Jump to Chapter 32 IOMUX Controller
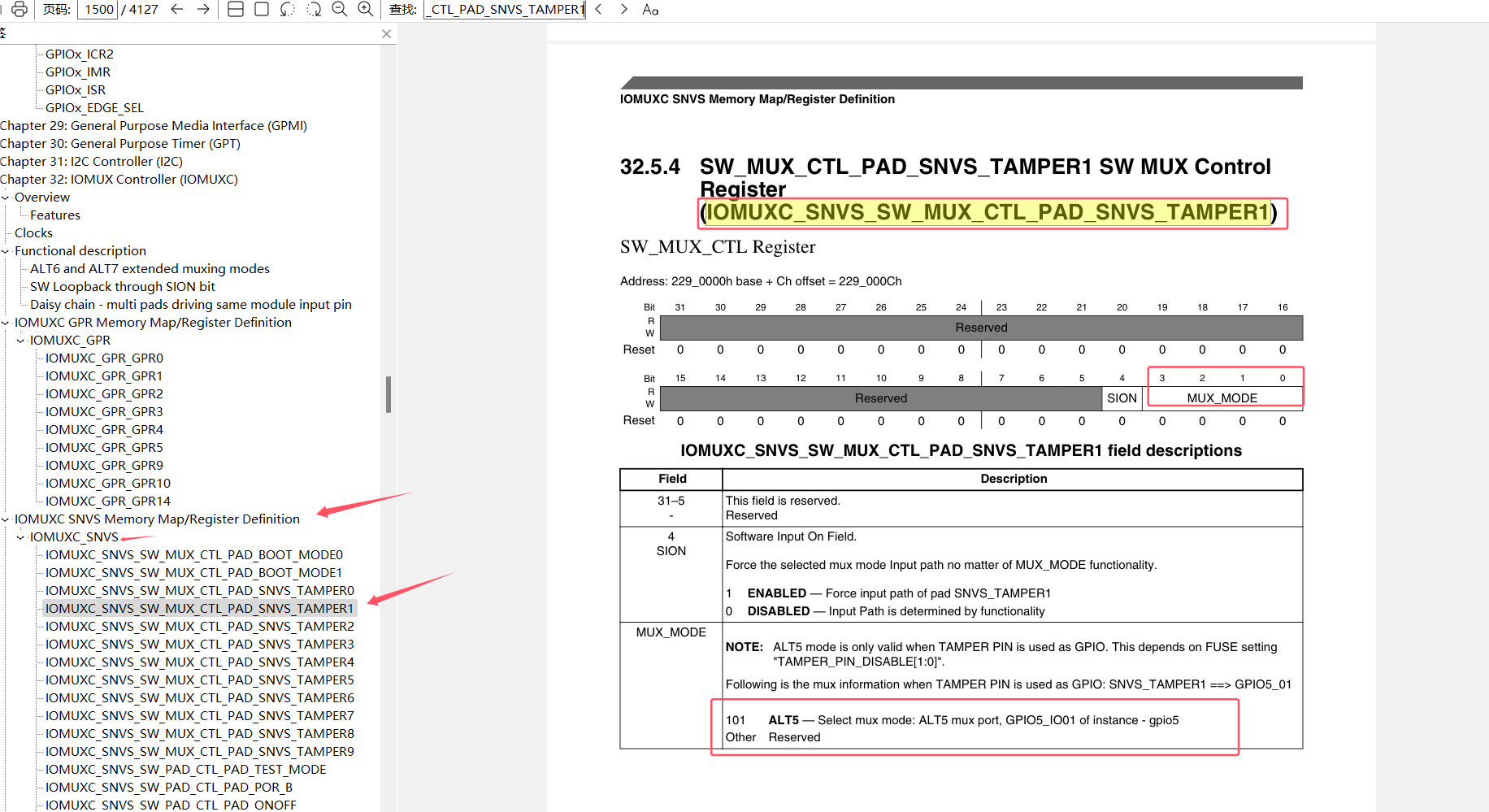The image size is (1489, 812). tap(119, 180)
